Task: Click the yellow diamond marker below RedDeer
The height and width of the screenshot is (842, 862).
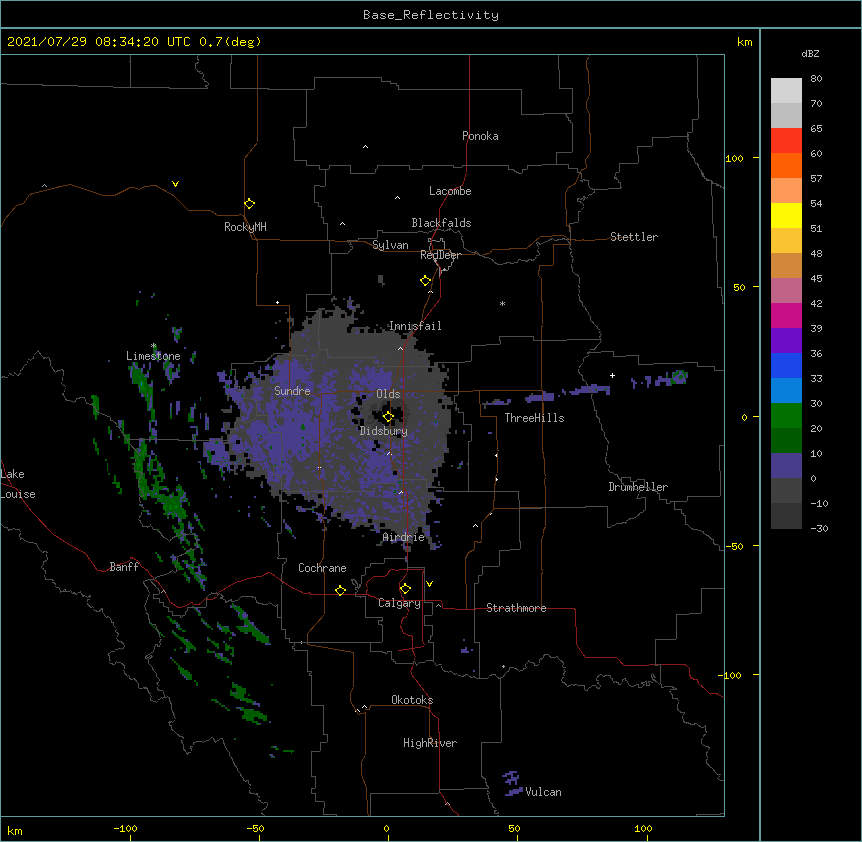Action: (426, 281)
